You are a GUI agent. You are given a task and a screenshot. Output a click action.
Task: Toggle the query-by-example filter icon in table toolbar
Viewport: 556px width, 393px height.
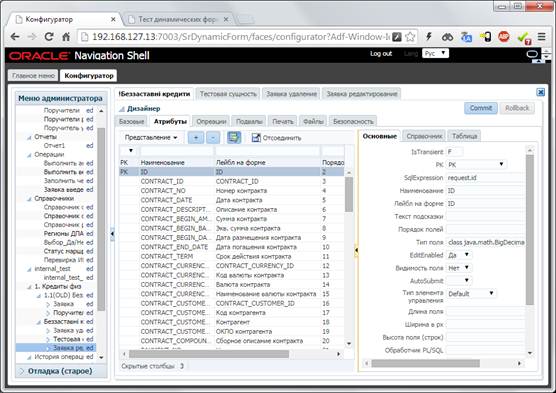click(234, 138)
